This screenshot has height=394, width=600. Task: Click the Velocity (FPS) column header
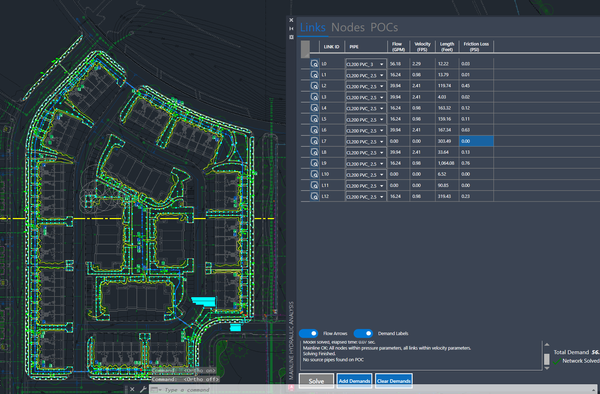(x=422, y=47)
